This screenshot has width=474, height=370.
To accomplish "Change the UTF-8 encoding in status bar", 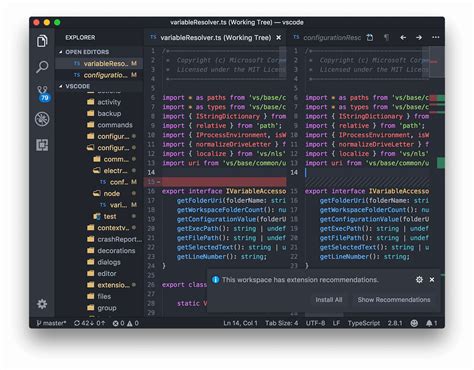I will click(x=315, y=323).
